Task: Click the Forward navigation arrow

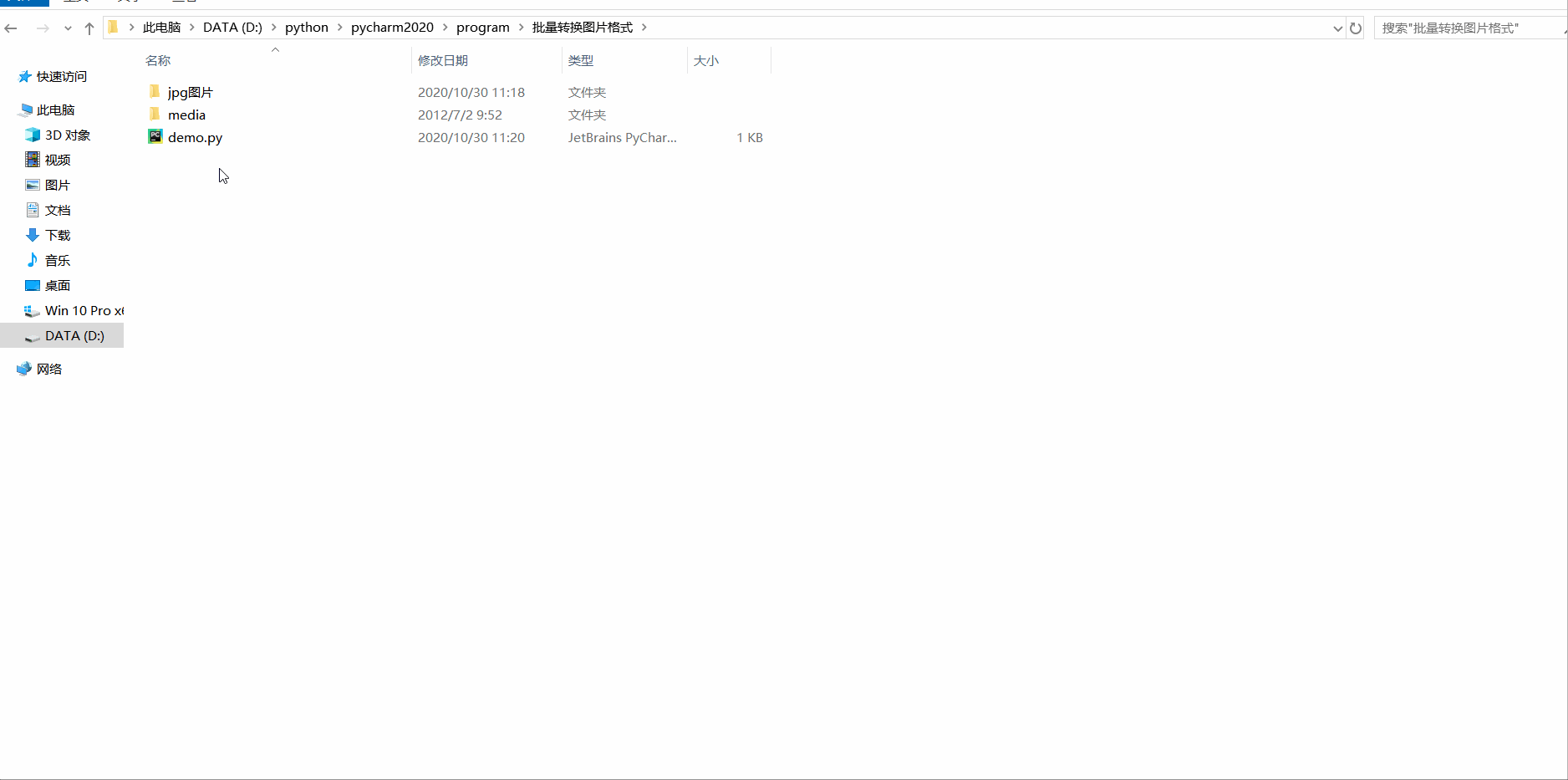Action: pyautogui.click(x=43, y=28)
